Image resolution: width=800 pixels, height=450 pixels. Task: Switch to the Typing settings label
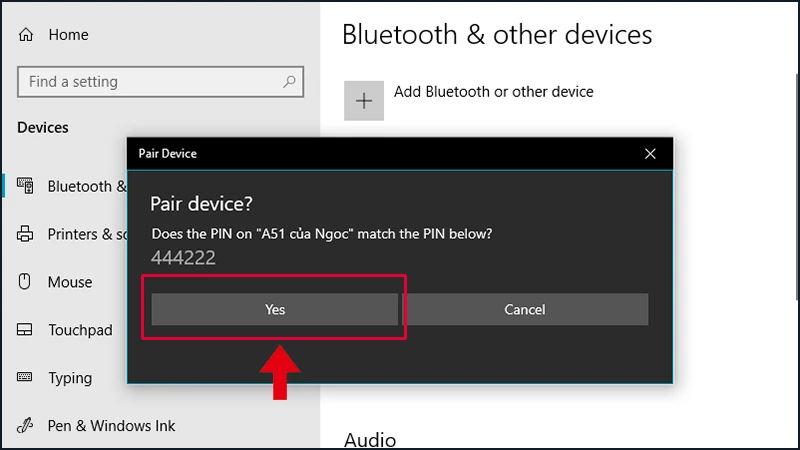tap(70, 378)
